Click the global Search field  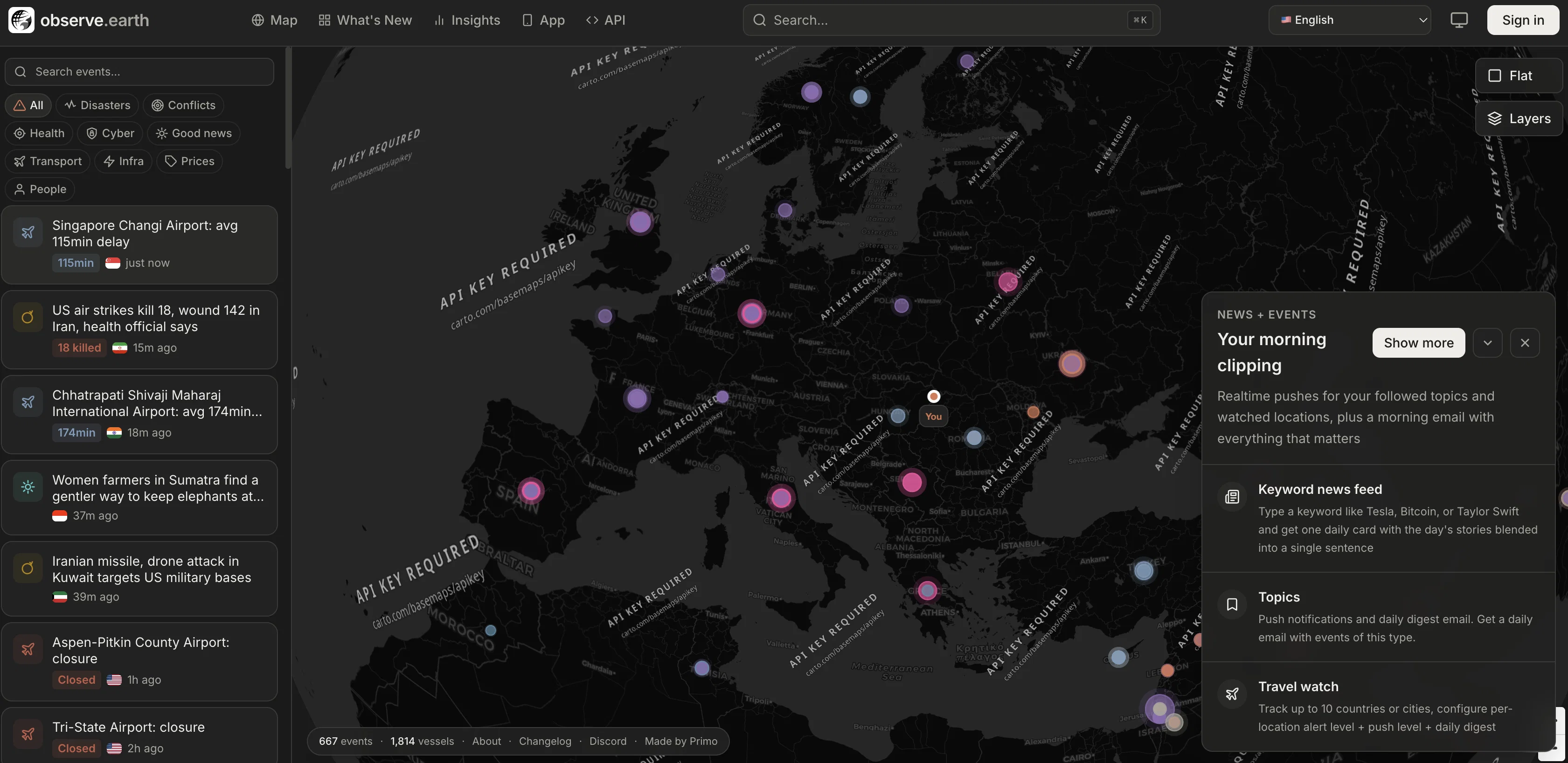point(951,20)
